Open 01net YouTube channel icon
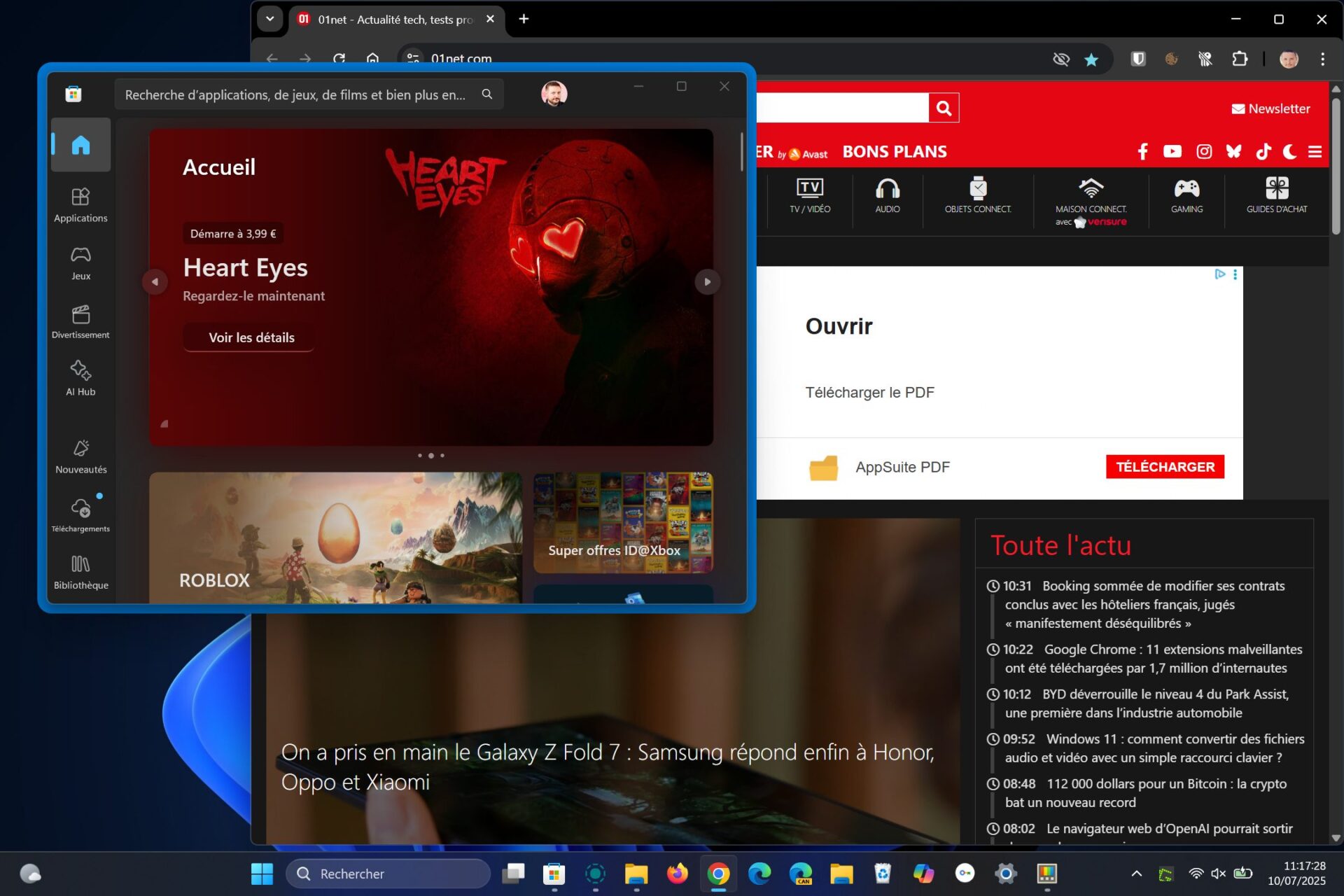The height and width of the screenshot is (896, 1344). pyautogui.click(x=1172, y=152)
